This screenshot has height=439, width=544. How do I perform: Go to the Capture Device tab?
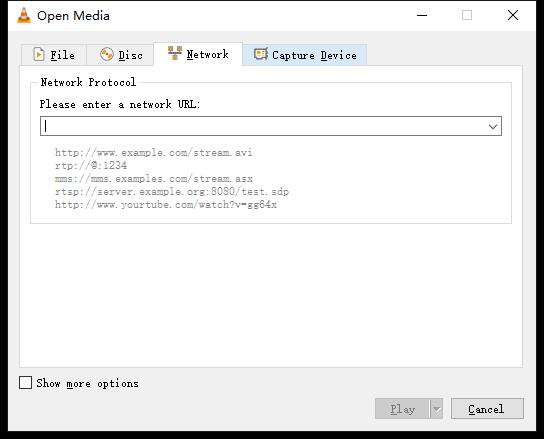coord(305,55)
